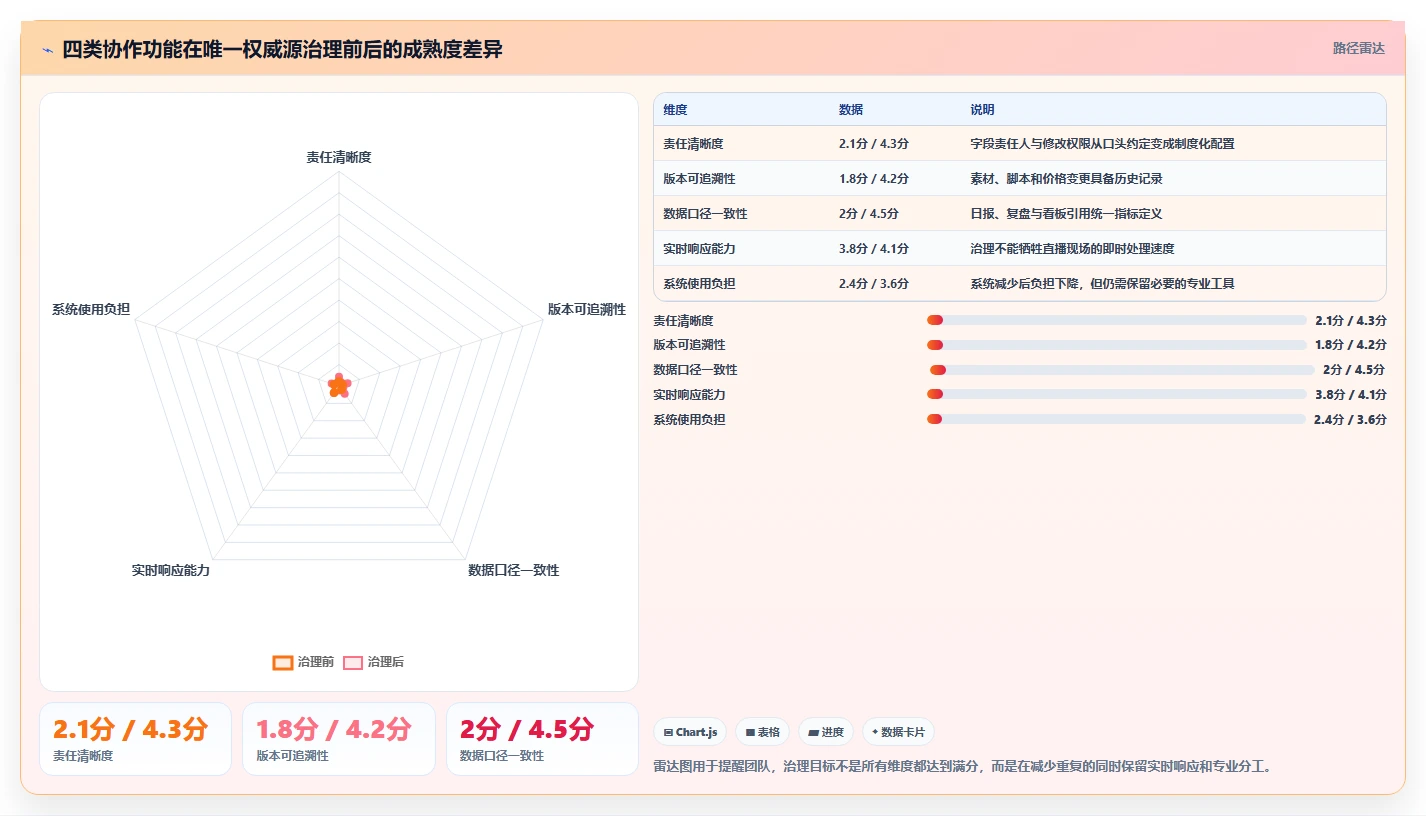Open the pink 版本可追溯性 data card

tap(339, 739)
